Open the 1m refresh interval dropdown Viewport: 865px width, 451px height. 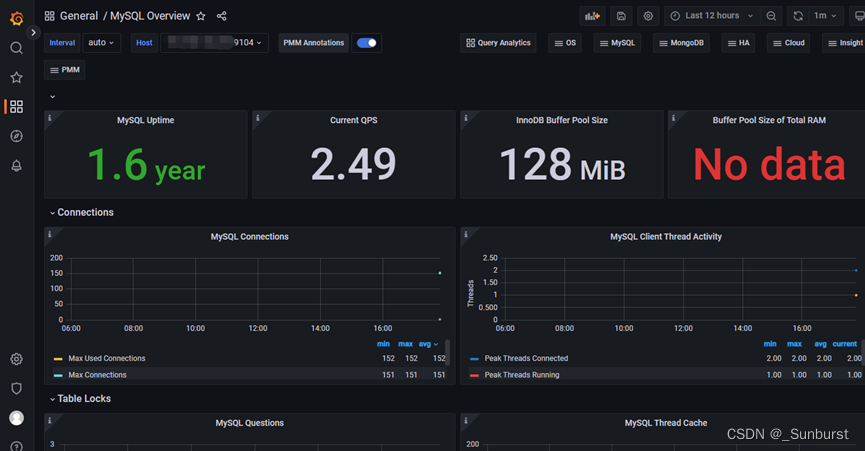(x=825, y=16)
